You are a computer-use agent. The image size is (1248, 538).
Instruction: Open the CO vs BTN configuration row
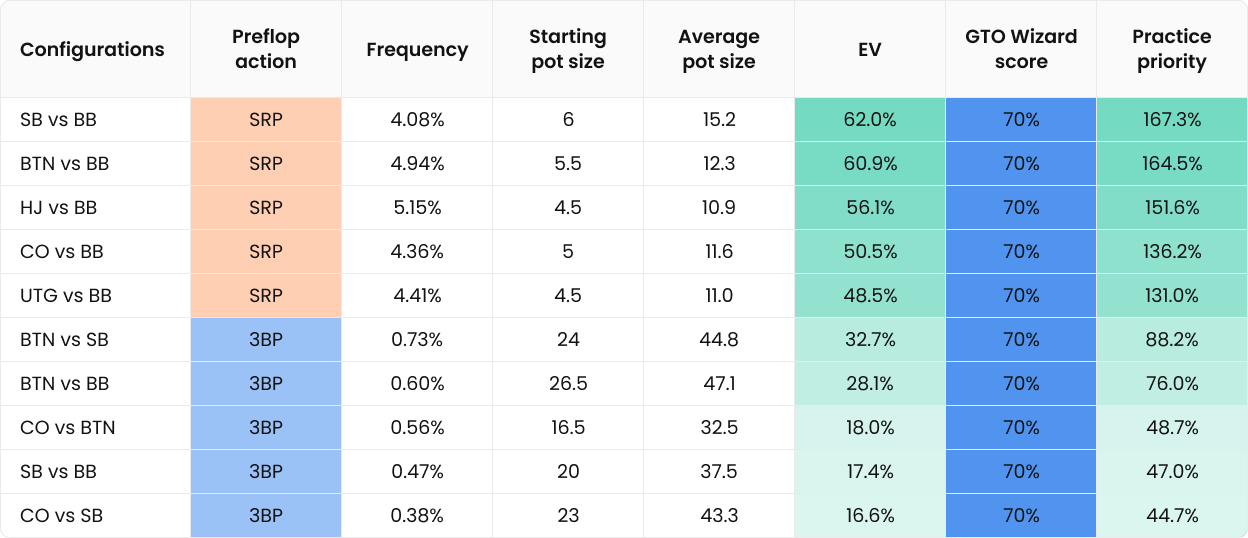67,428
